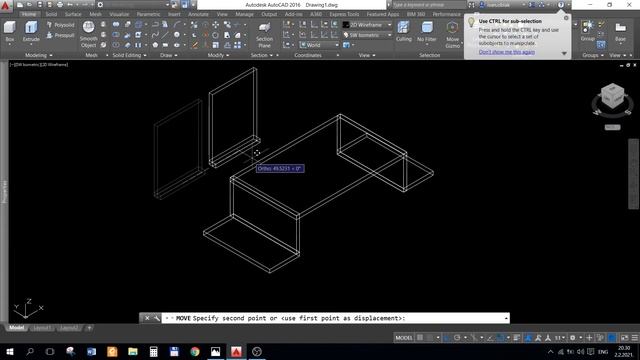Viewport: 640px width, 360px height.
Task: Switch to the Model layout tab
Action: click(16, 328)
